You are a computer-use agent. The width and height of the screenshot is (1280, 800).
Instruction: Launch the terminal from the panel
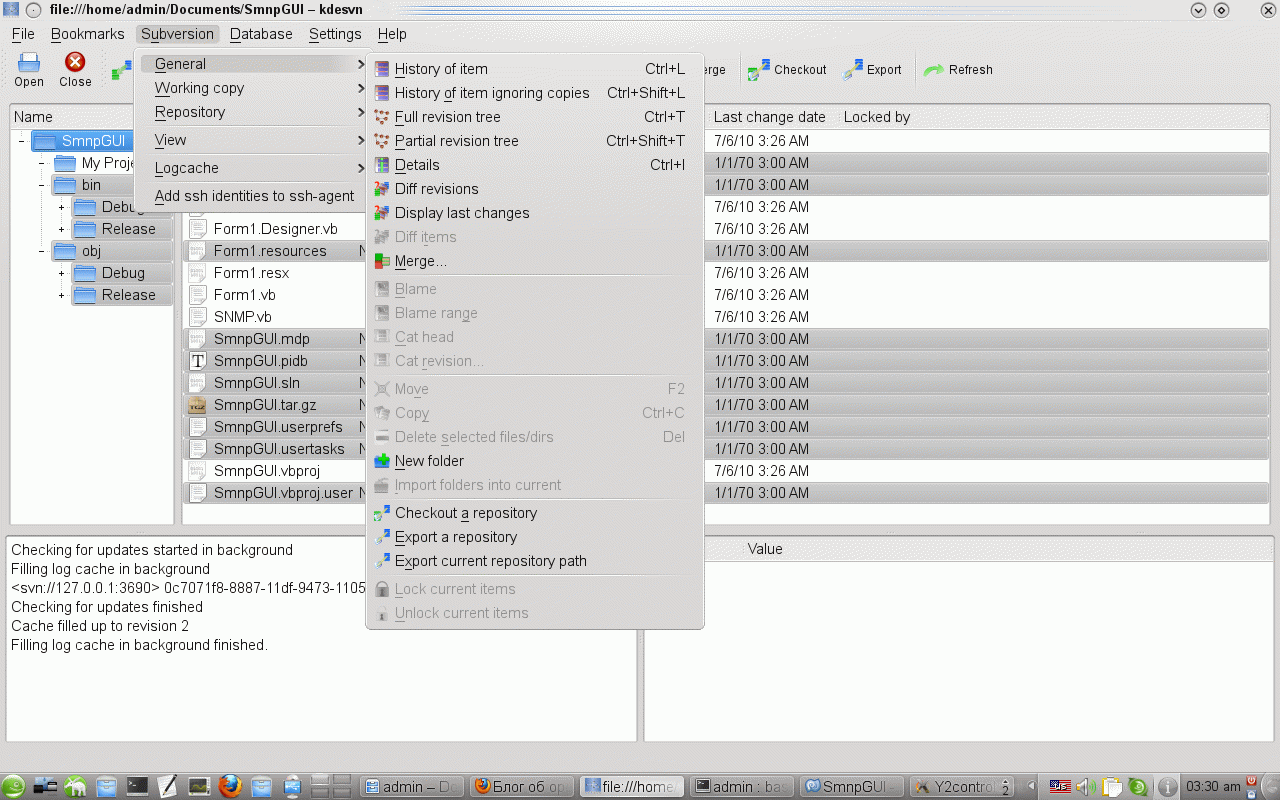point(137,787)
